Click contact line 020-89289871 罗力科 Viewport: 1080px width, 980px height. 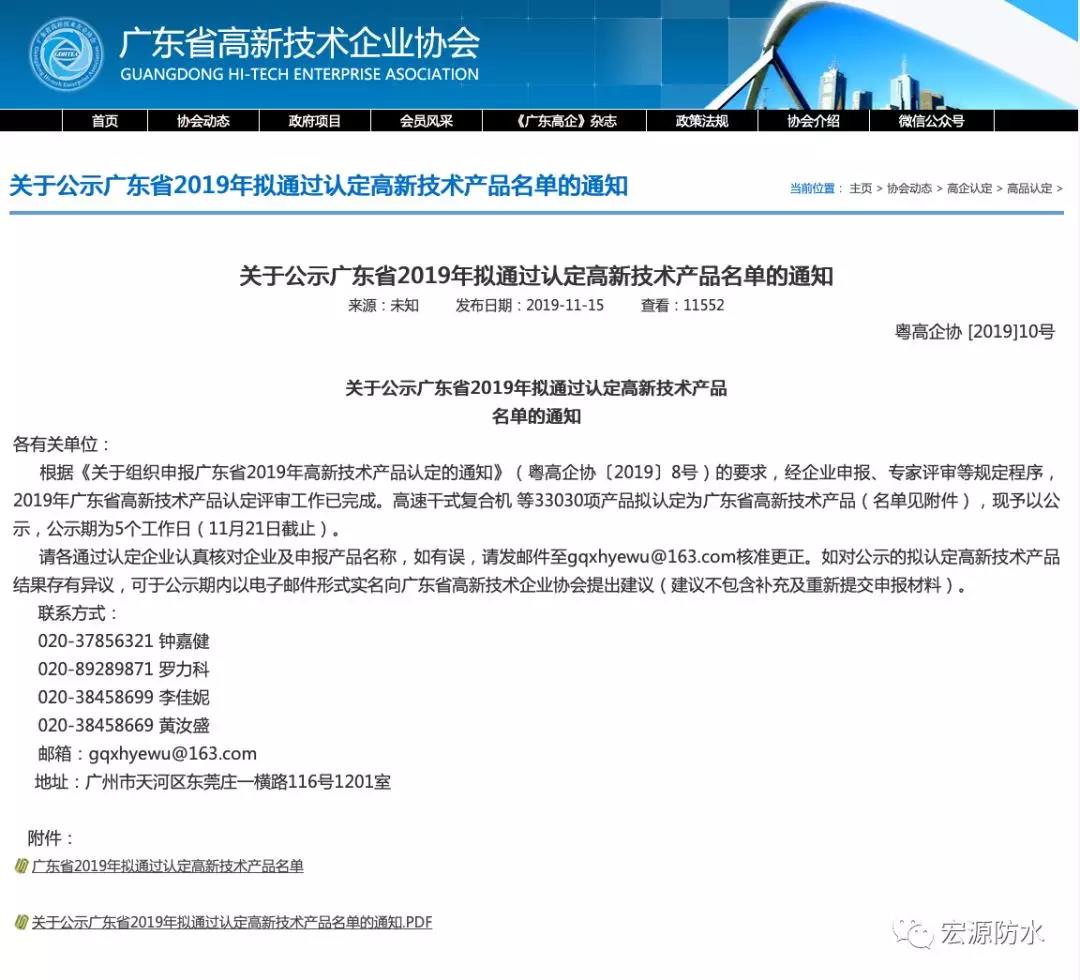click(124, 669)
